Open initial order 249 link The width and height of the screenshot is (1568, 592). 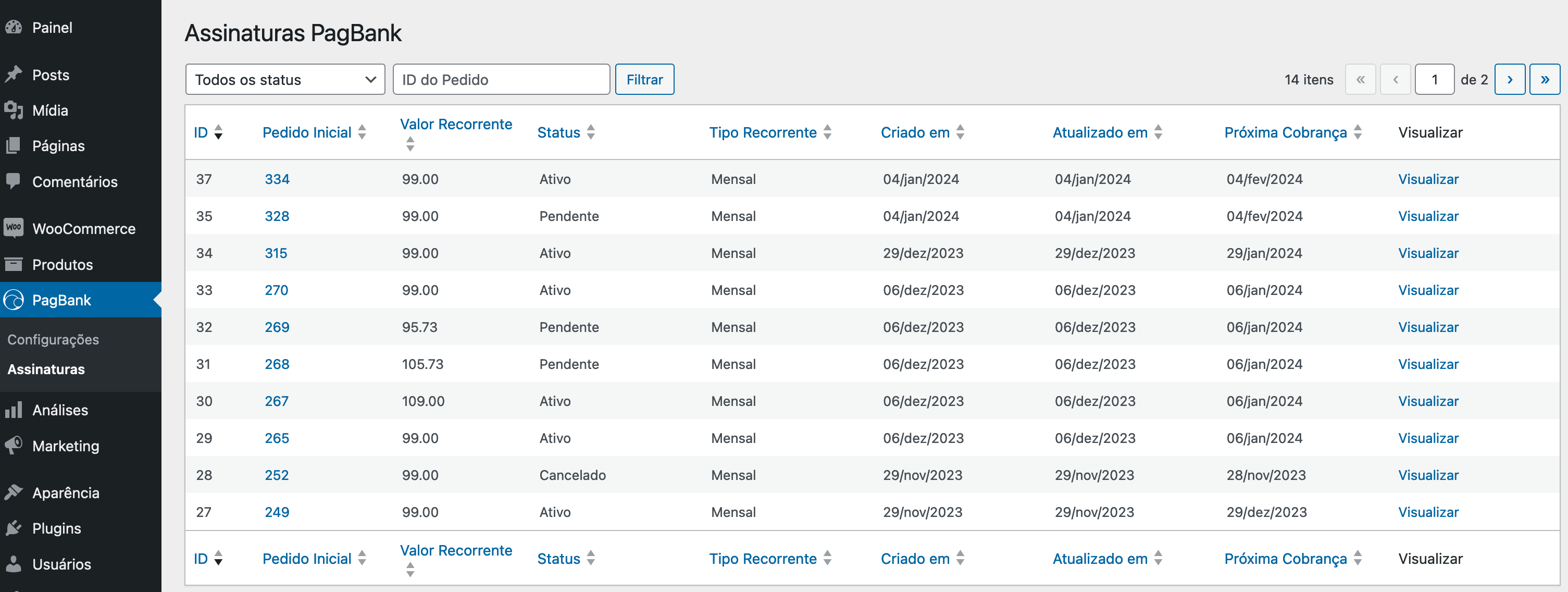pos(277,512)
